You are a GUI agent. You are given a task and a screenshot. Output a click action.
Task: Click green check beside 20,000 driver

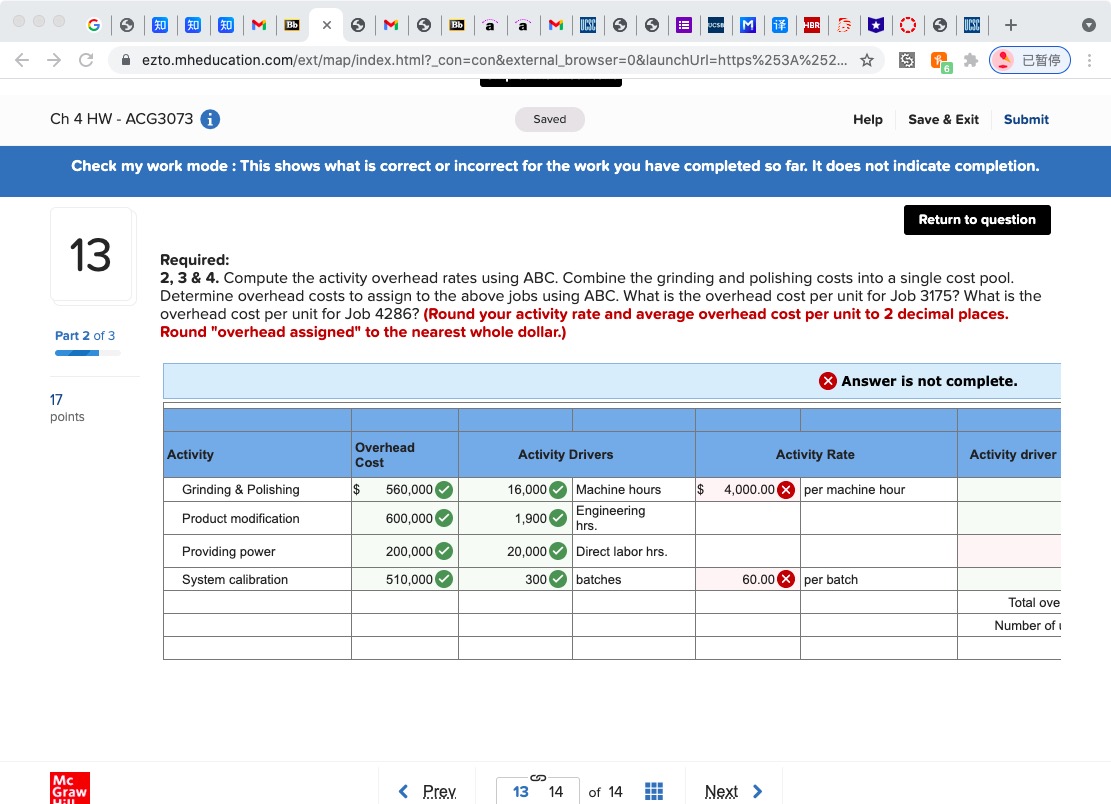click(x=558, y=551)
